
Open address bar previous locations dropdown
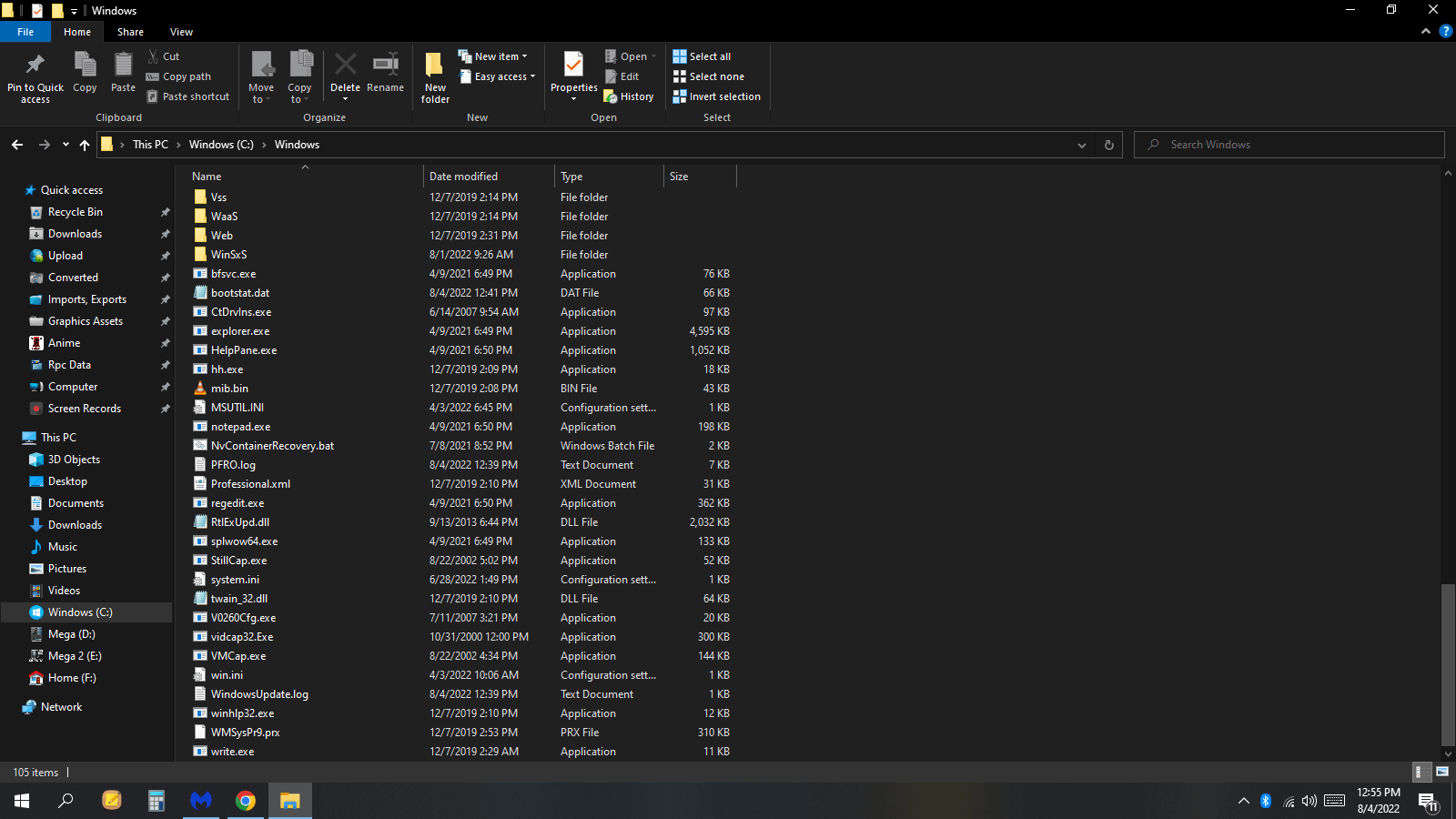1081,145
